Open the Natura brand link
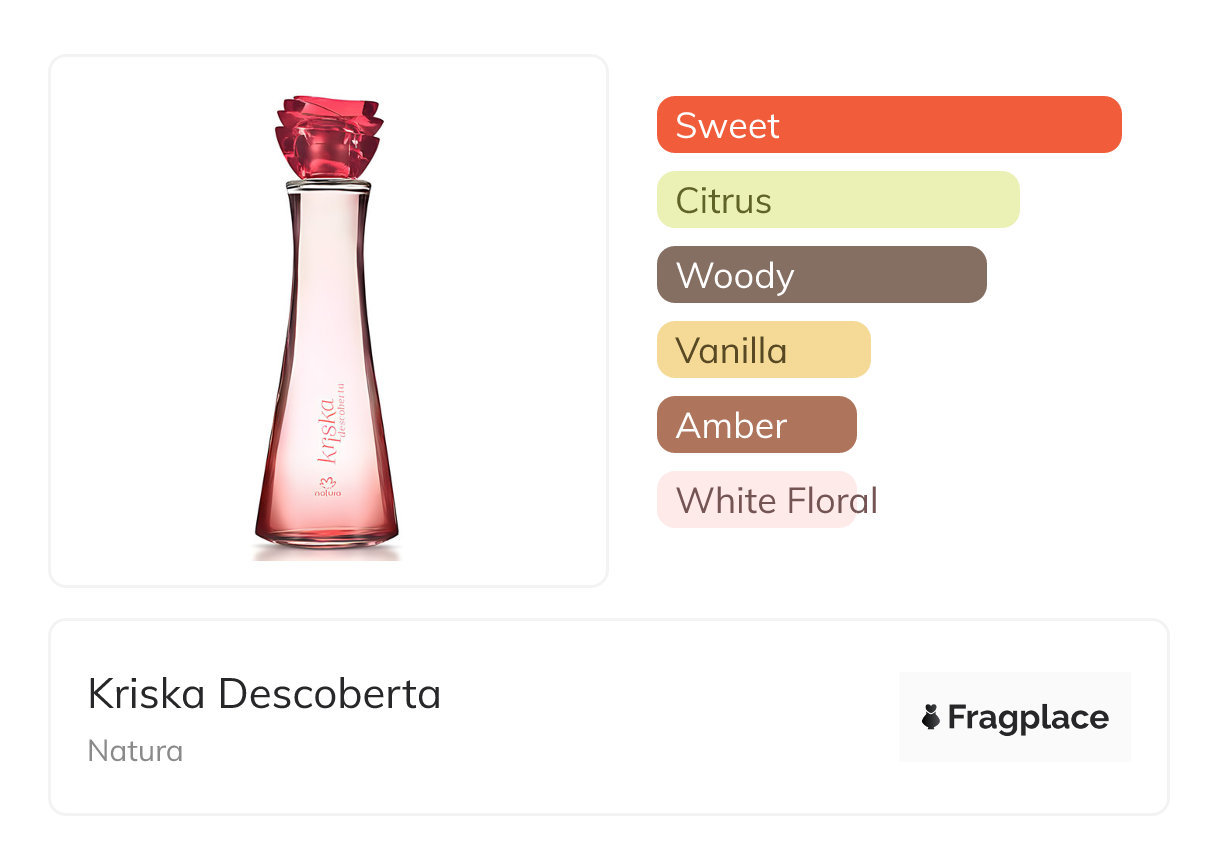This screenshot has width=1218, height=864. (135, 751)
